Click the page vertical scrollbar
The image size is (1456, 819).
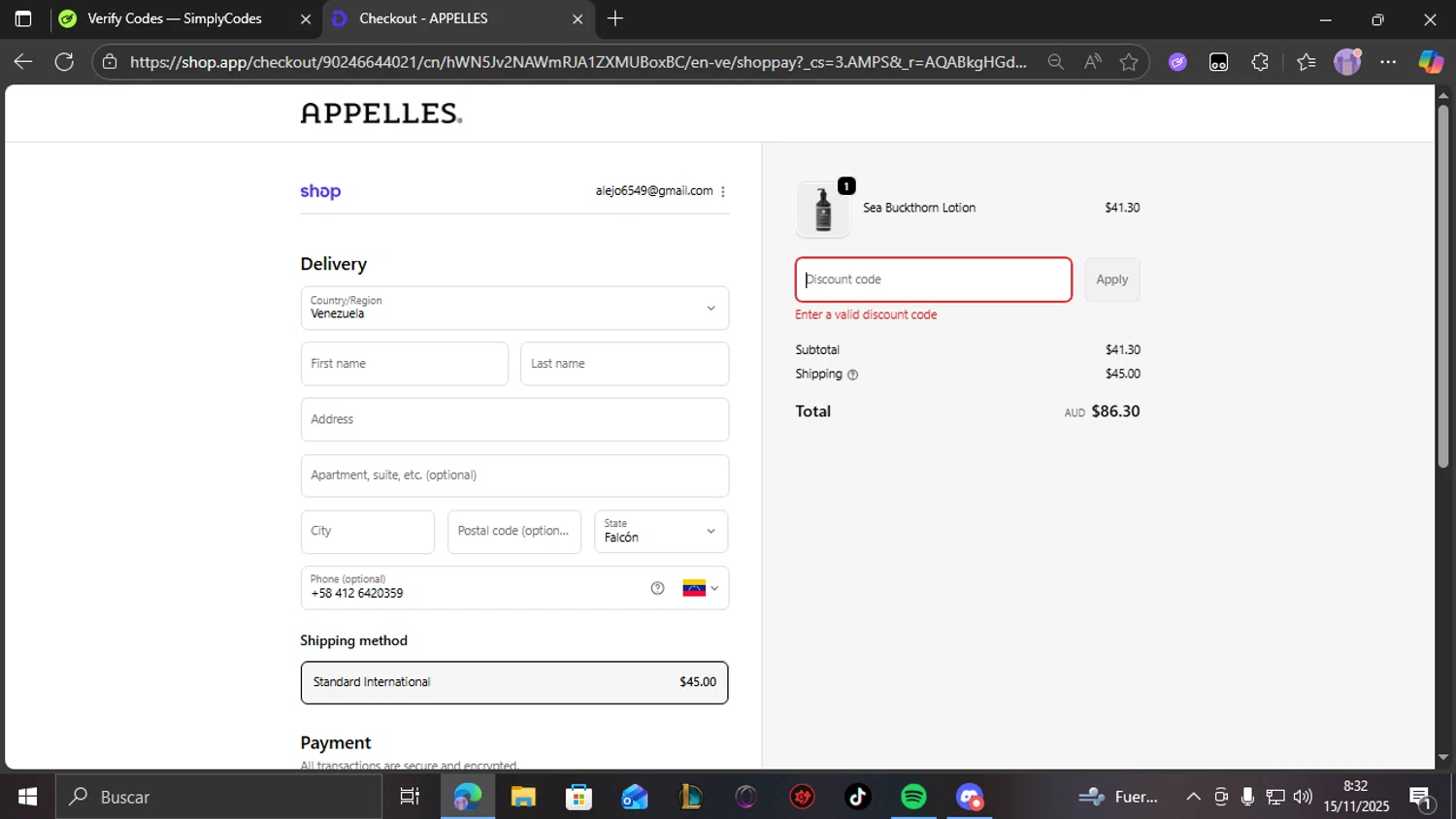pyautogui.click(x=1443, y=286)
